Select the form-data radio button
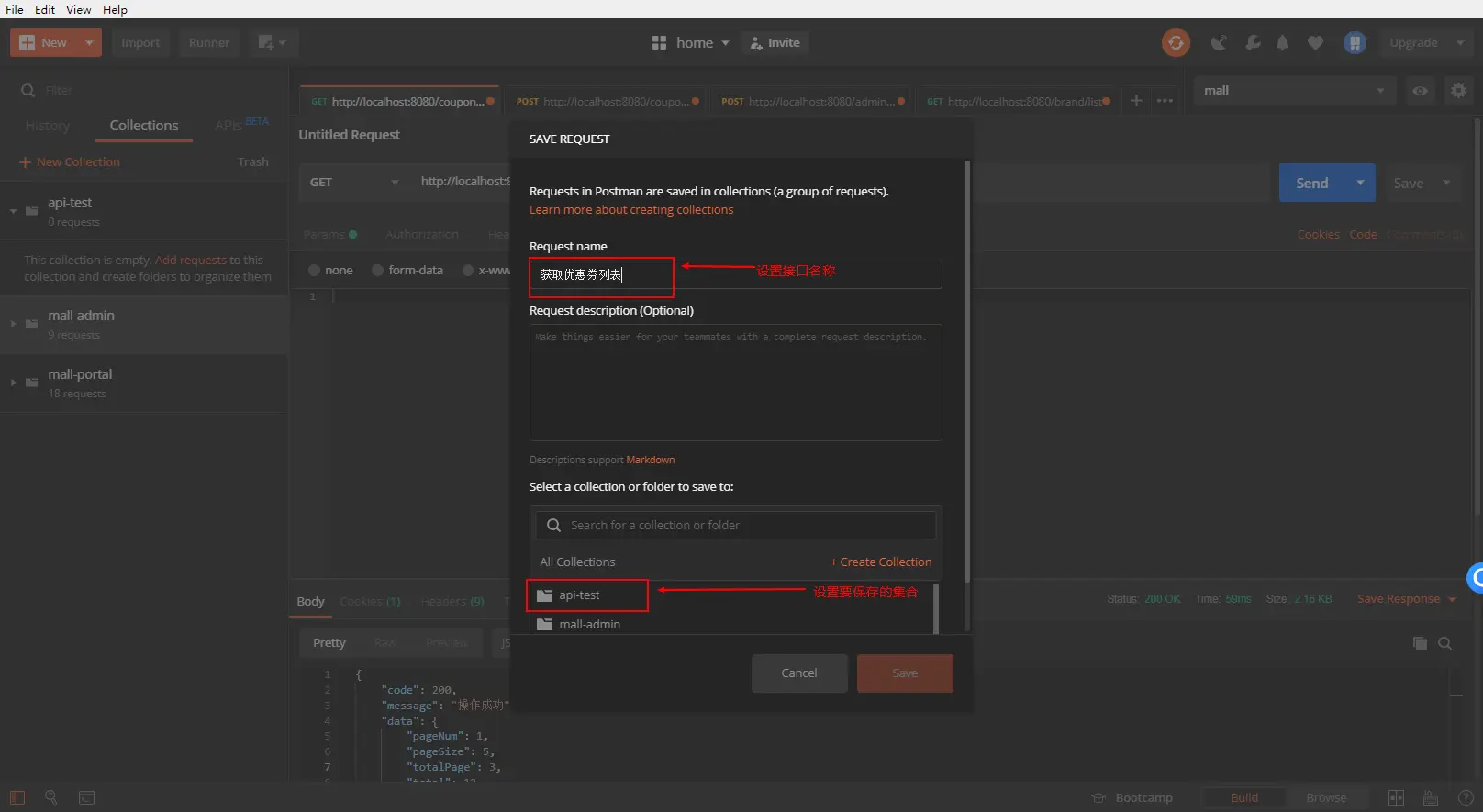The image size is (1483, 812). 377,270
